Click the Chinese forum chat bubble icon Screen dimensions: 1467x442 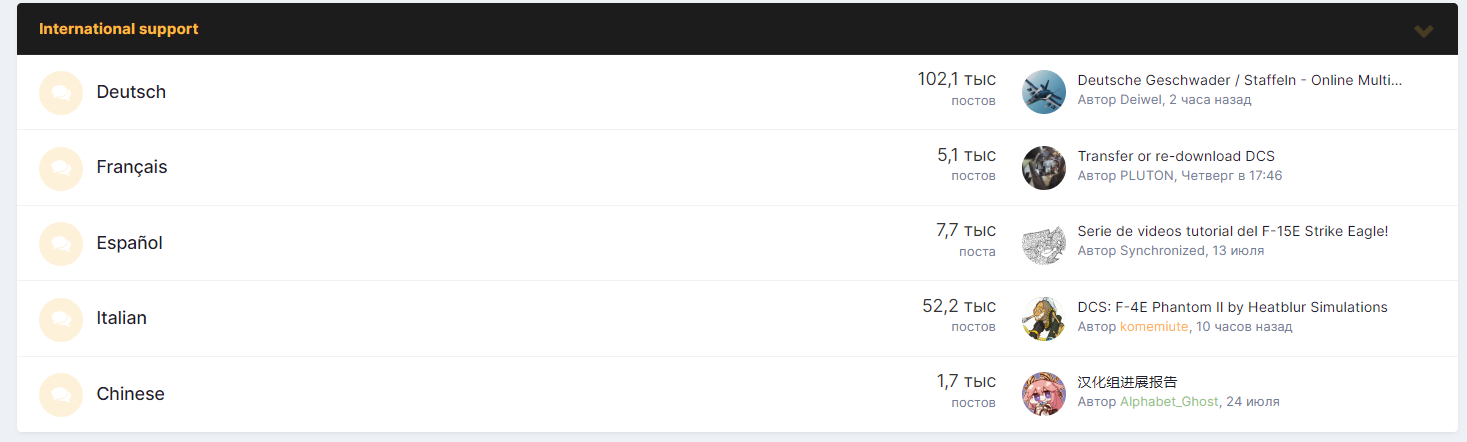tap(61, 394)
